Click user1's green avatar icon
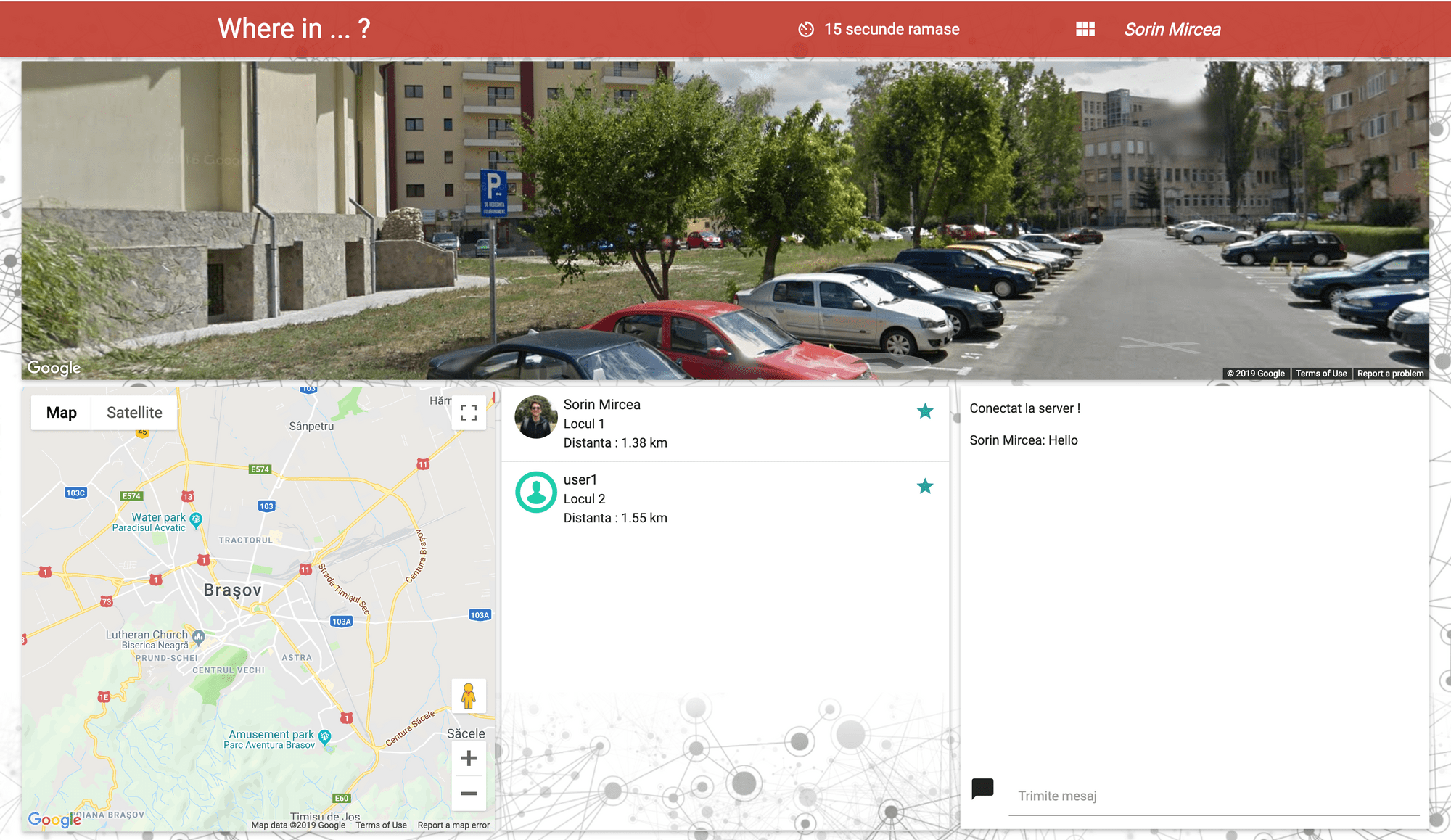Viewport: 1451px width, 840px height. [x=536, y=492]
